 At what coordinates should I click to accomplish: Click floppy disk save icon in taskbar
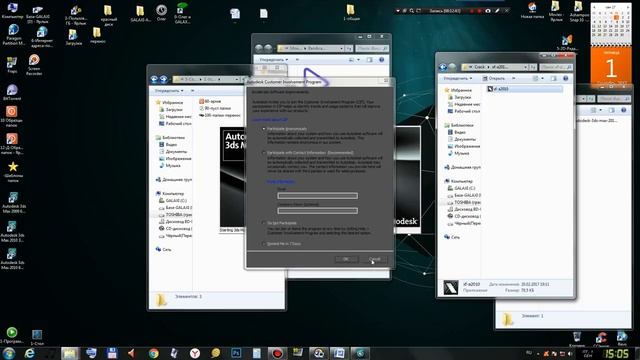[x=112, y=353]
